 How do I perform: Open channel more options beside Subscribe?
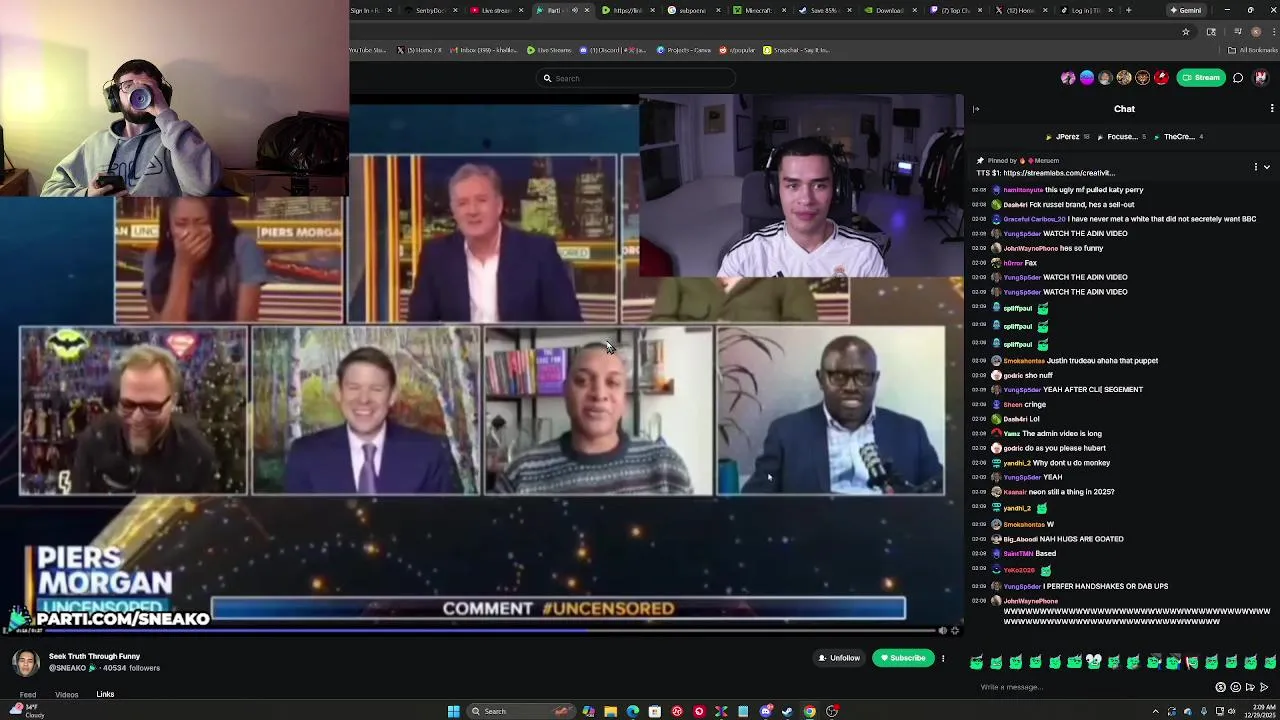(x=942, y=658)
